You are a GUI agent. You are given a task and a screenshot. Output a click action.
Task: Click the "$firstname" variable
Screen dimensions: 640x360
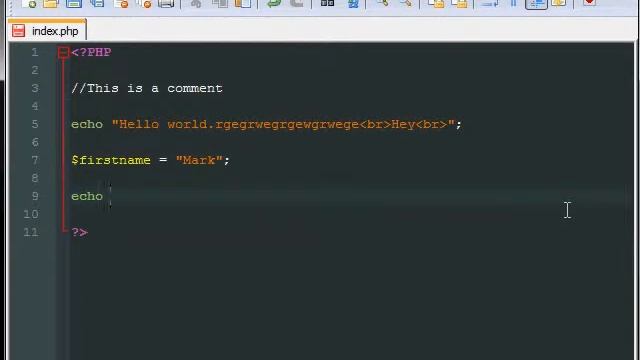[x=111, y=160]
